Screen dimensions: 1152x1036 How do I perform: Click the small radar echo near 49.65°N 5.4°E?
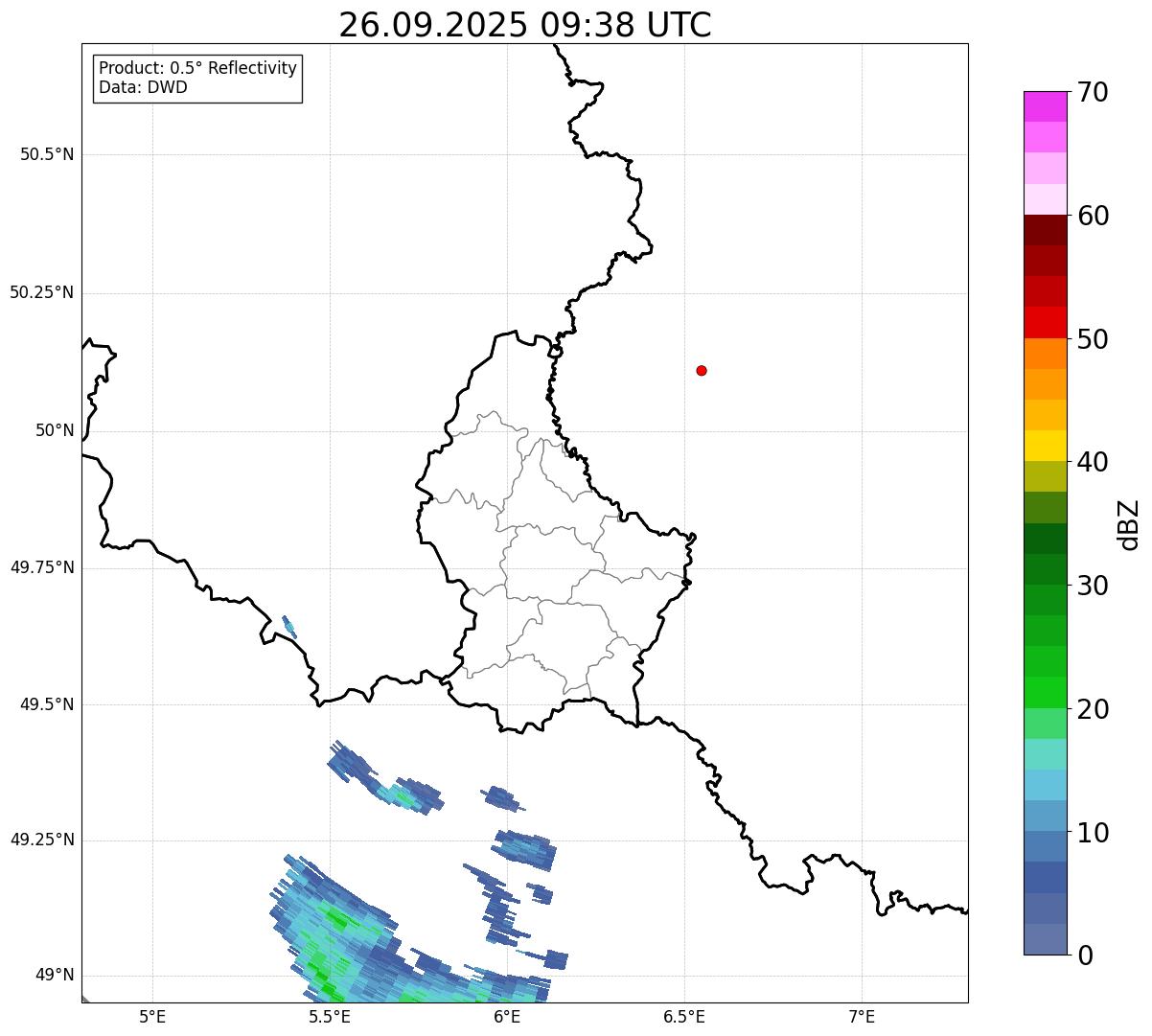coord(289,627)
